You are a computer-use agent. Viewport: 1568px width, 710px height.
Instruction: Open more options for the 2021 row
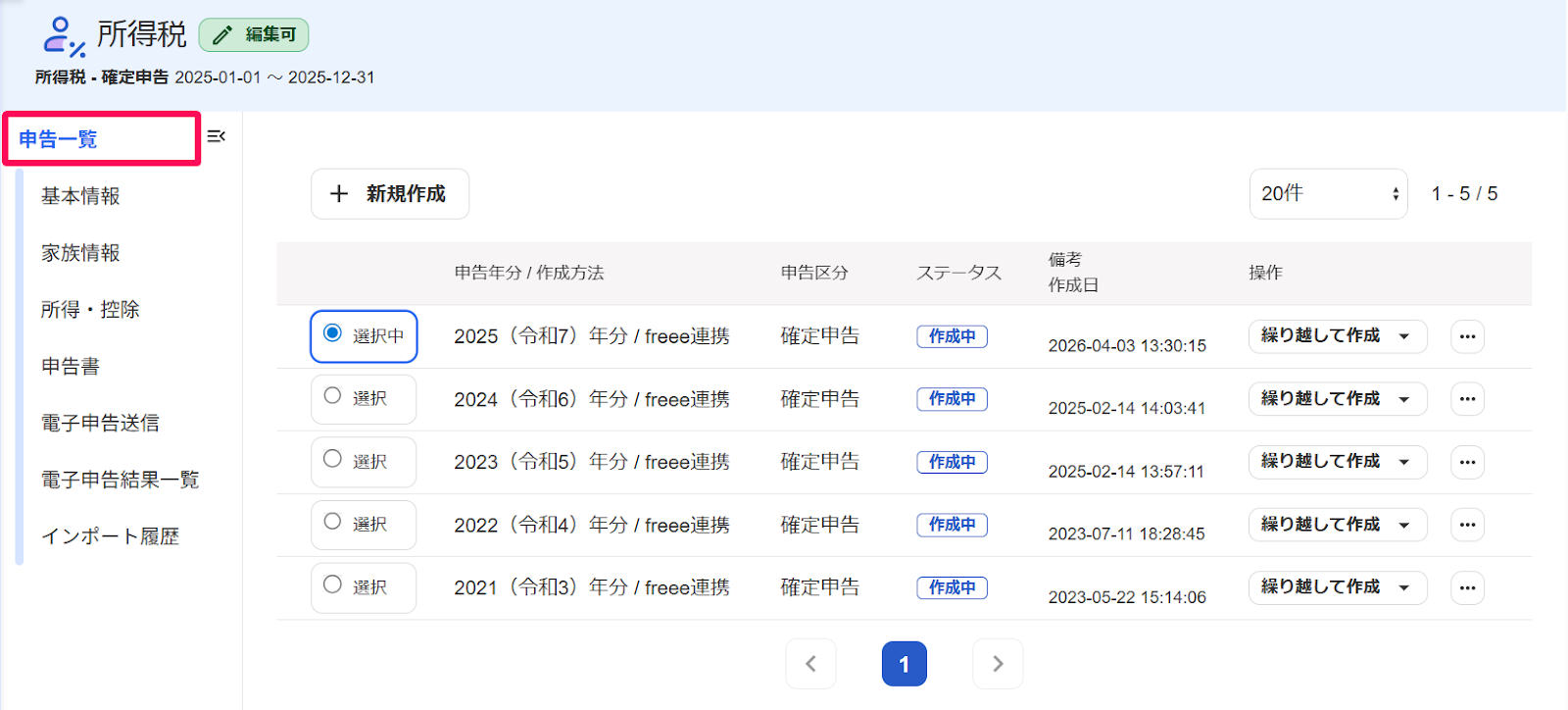click(x=1467, y=587)
